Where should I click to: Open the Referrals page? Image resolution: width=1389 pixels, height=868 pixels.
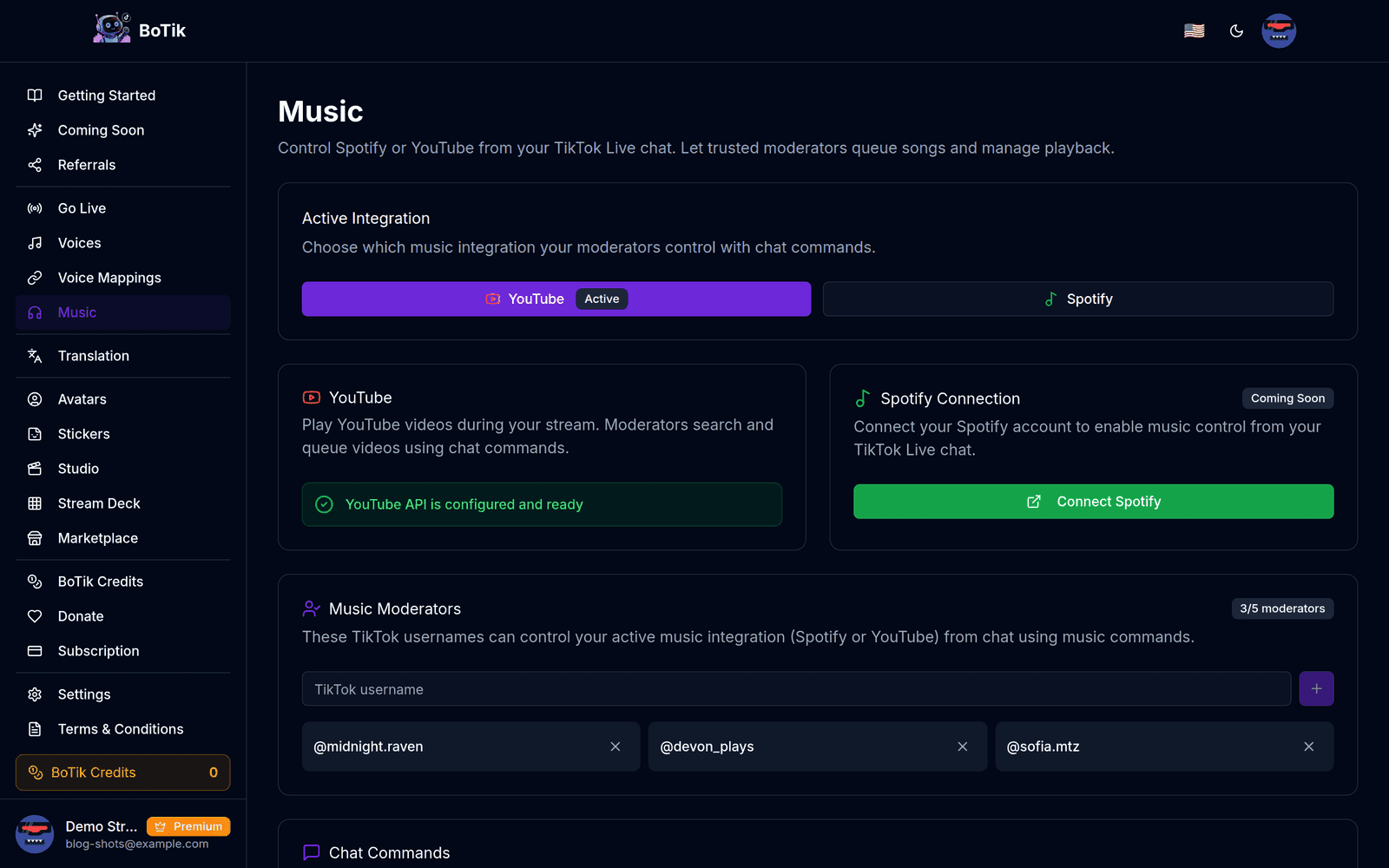[123, 165]
